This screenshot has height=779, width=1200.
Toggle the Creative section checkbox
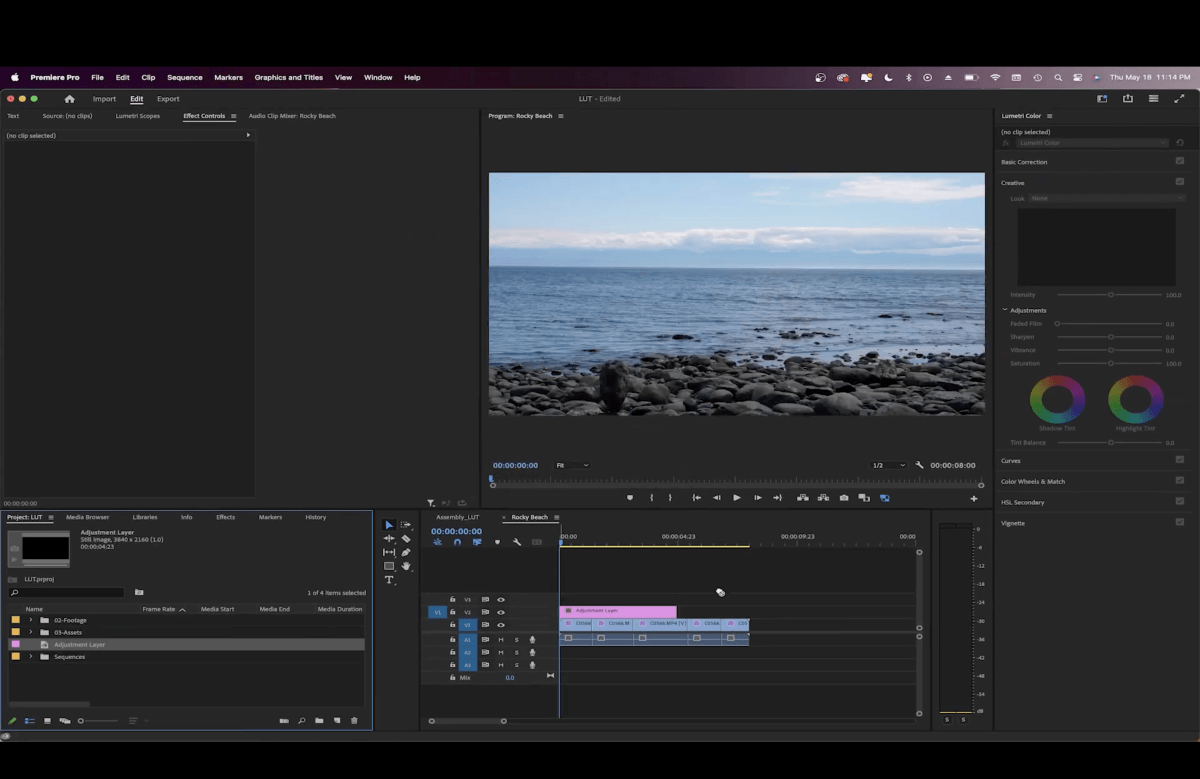tap(1180, 182)
